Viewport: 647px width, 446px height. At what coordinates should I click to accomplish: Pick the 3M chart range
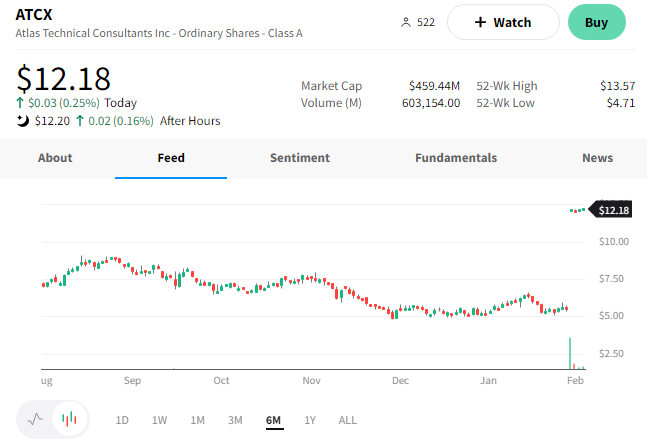(235, 420)
